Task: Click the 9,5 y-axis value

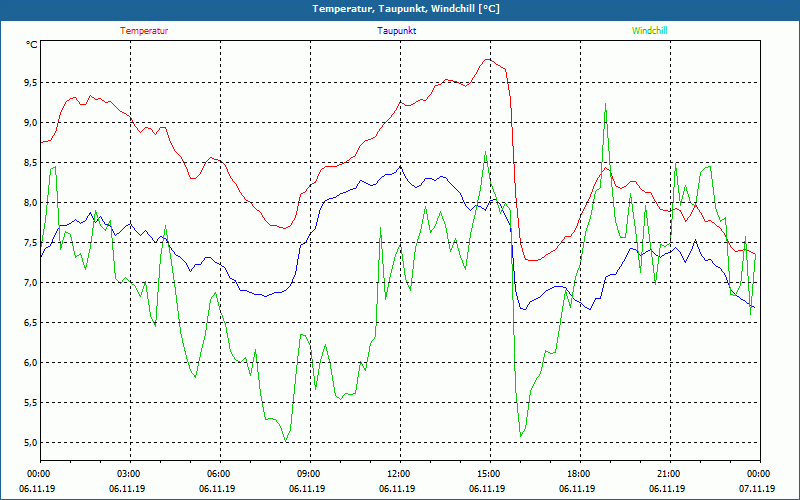Action: tap(31, 82)
